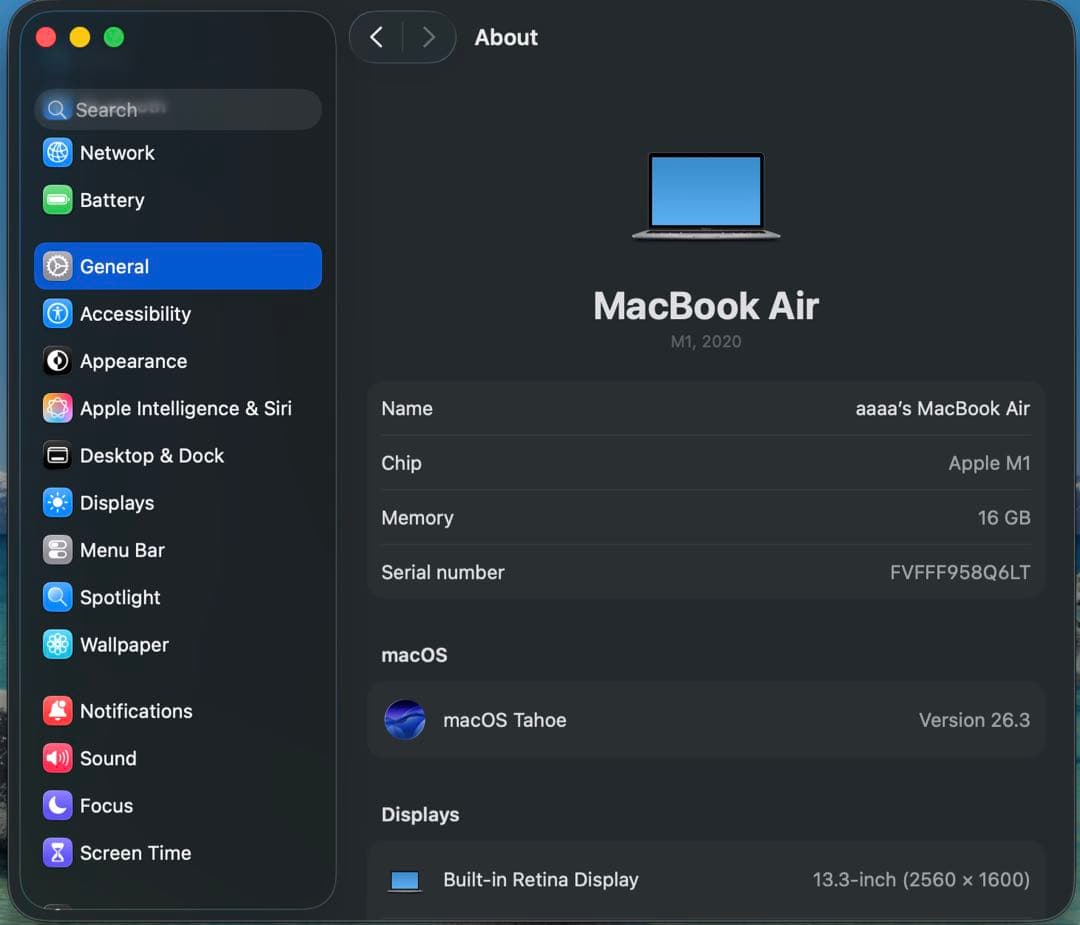
Task: Click the Displays sun icon
Action: (x=57, y=503)
